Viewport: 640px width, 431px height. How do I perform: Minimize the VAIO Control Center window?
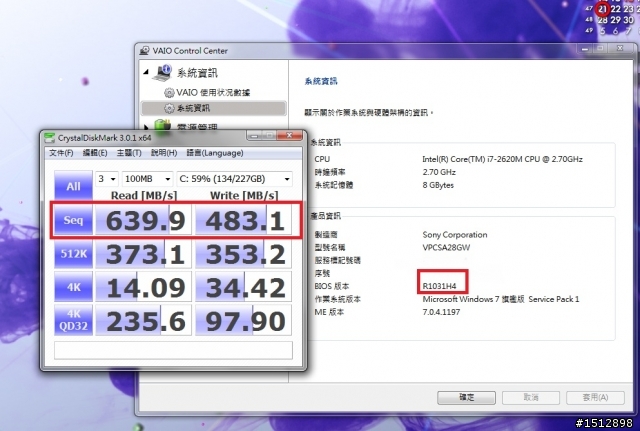[584, 49]
